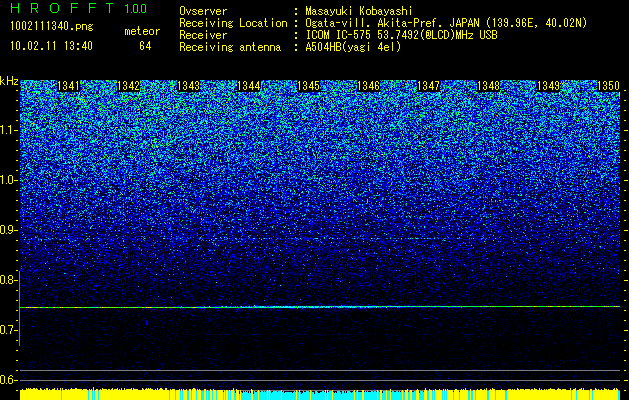
Task: Click the HROFFT program title
Action: [x=62, y=8]
